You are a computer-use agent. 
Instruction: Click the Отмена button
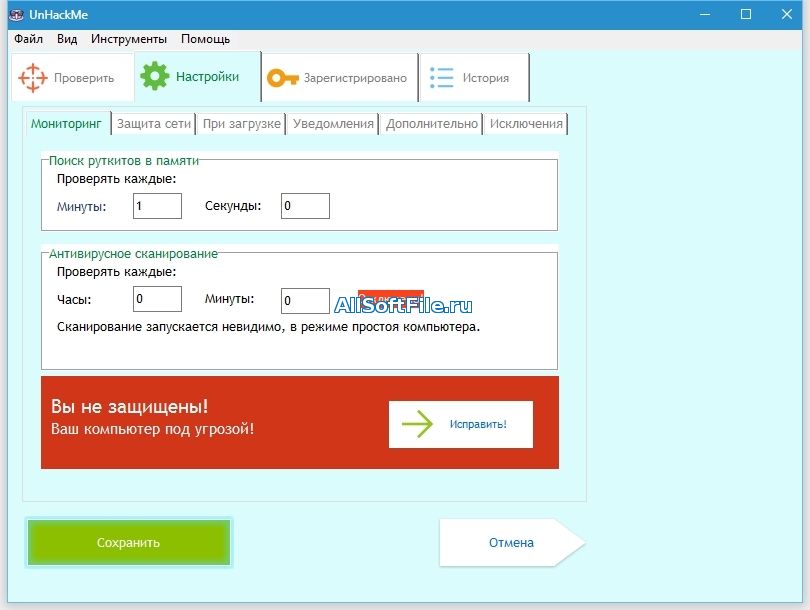pyautogui.click(x=511, y=542)
